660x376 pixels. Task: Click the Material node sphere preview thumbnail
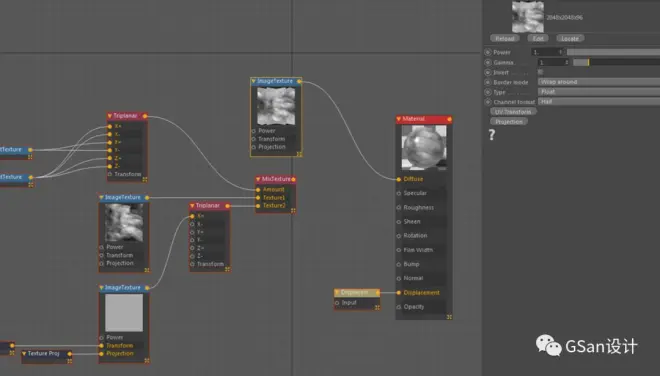pos(424,147)
